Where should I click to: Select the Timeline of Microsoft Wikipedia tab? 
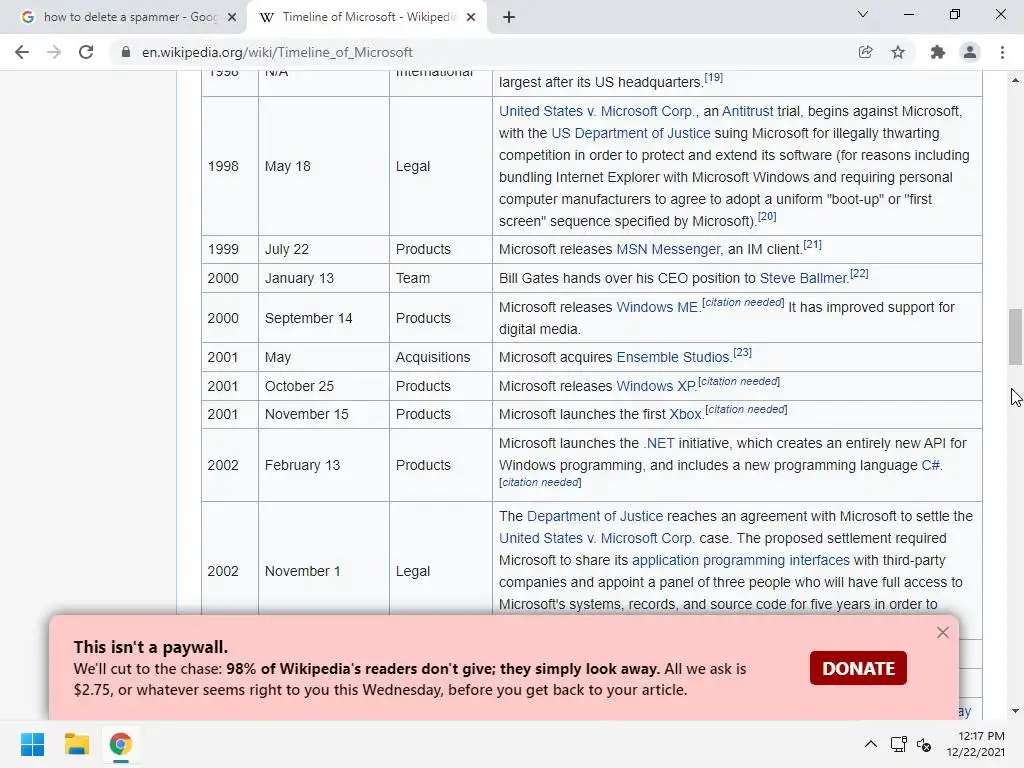tap(368, 18)
